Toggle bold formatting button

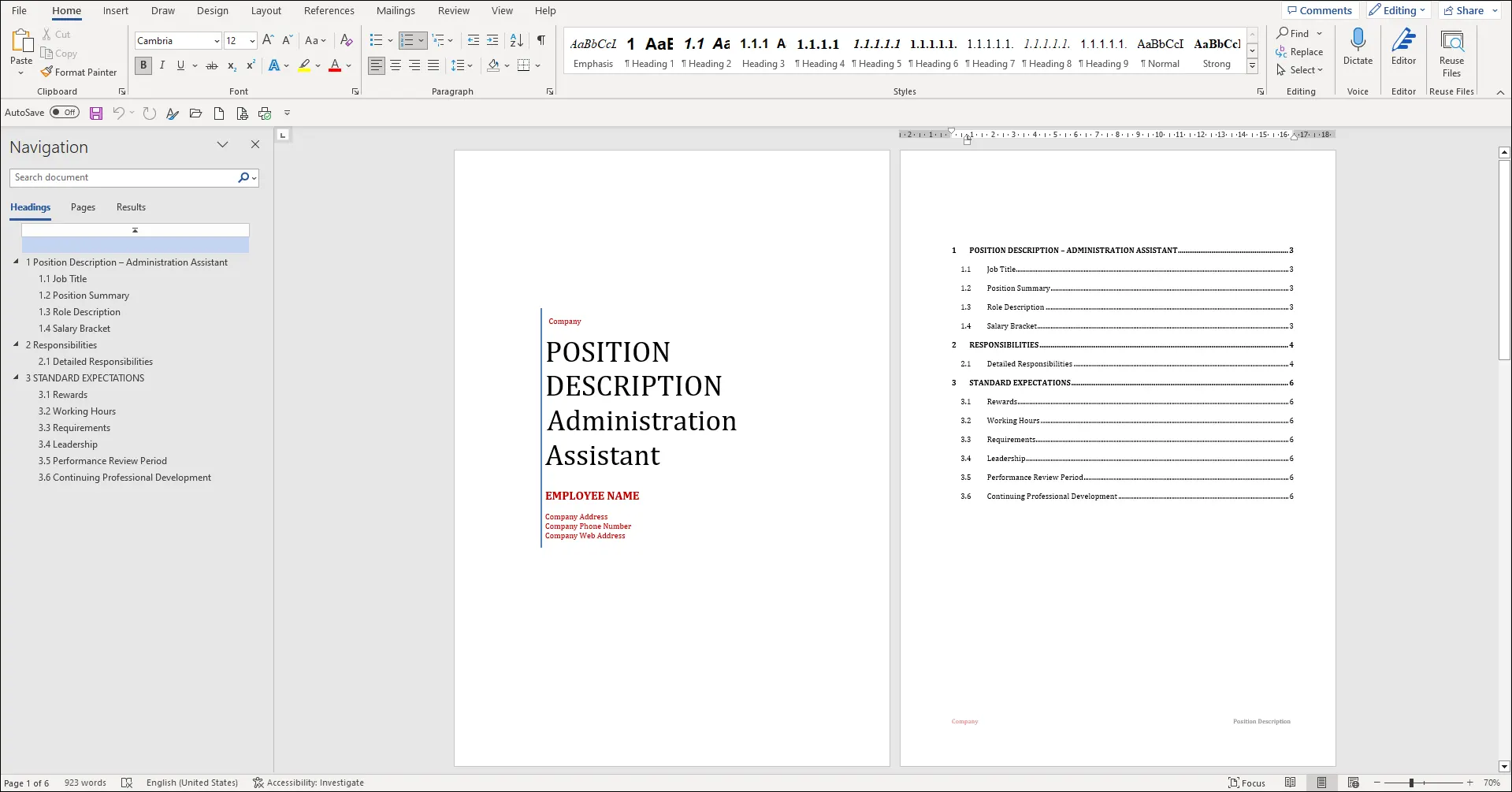pos(143,65)
